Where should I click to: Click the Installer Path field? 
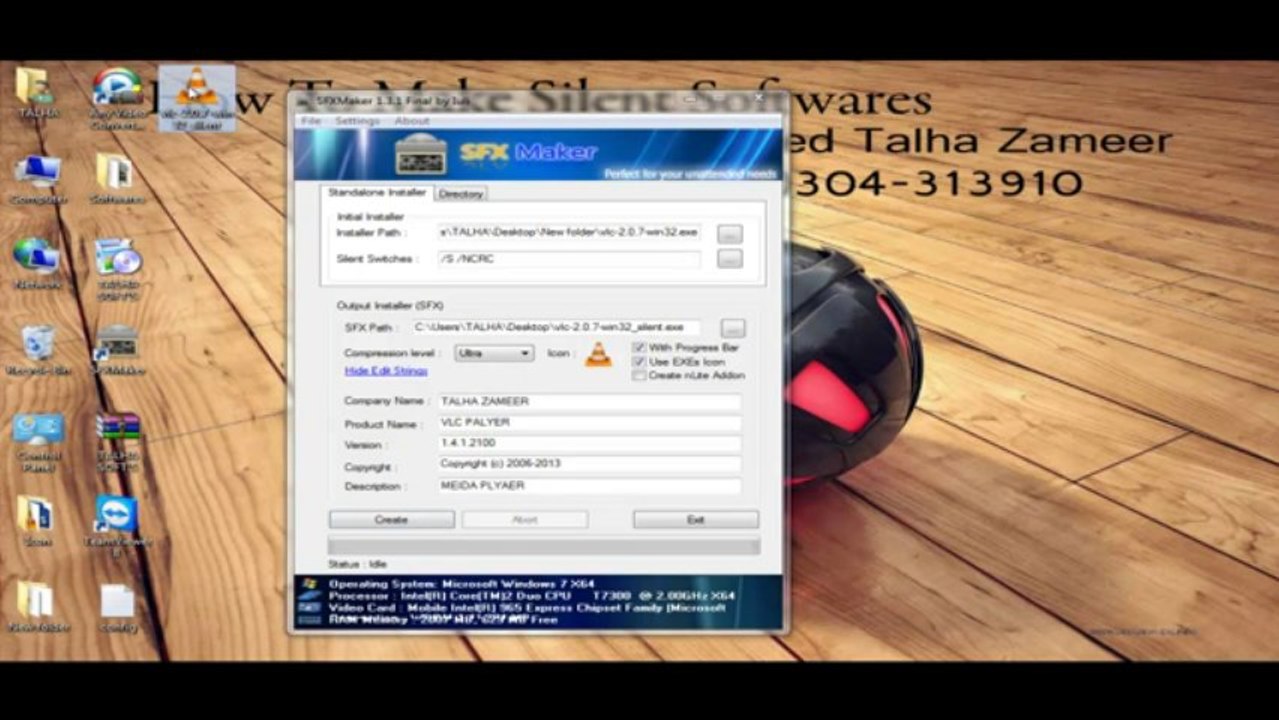[569, 232]
